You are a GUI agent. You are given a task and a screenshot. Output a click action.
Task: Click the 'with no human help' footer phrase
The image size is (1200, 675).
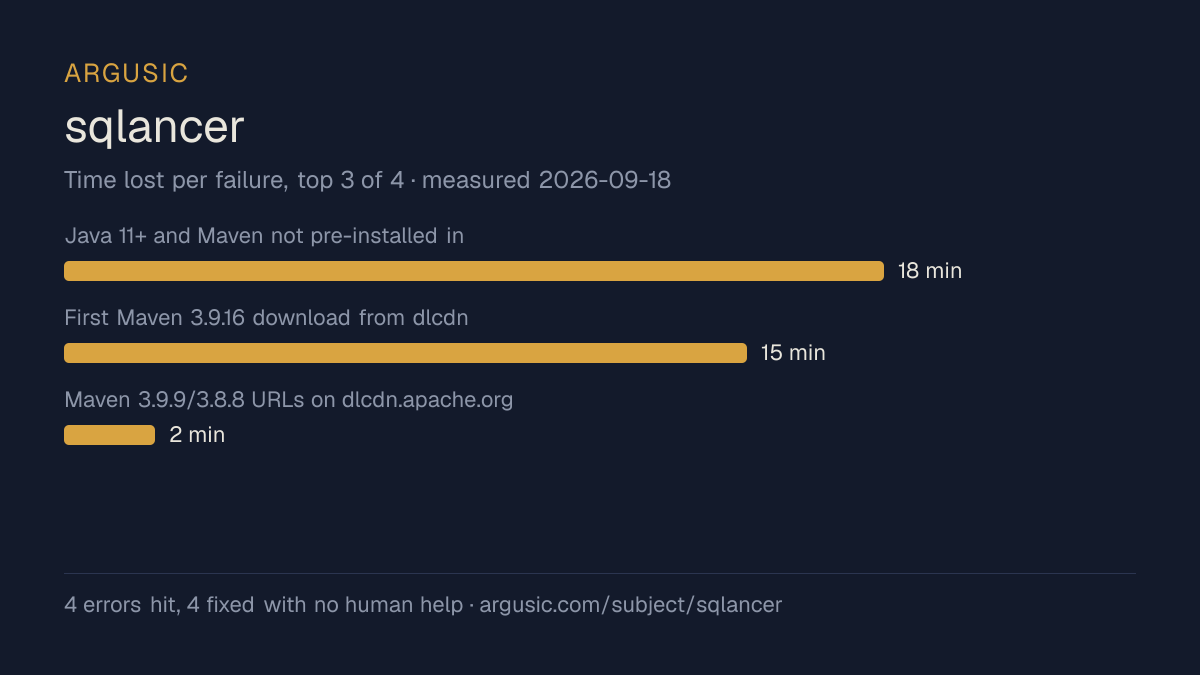point(363,605)
